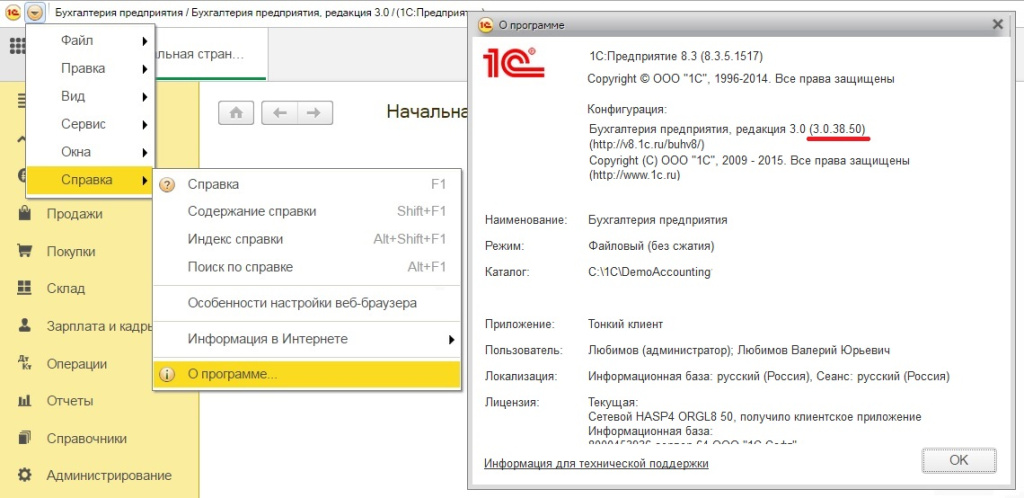Expand Файл submenu arrow
The image size is (1024, 498).
144,40
